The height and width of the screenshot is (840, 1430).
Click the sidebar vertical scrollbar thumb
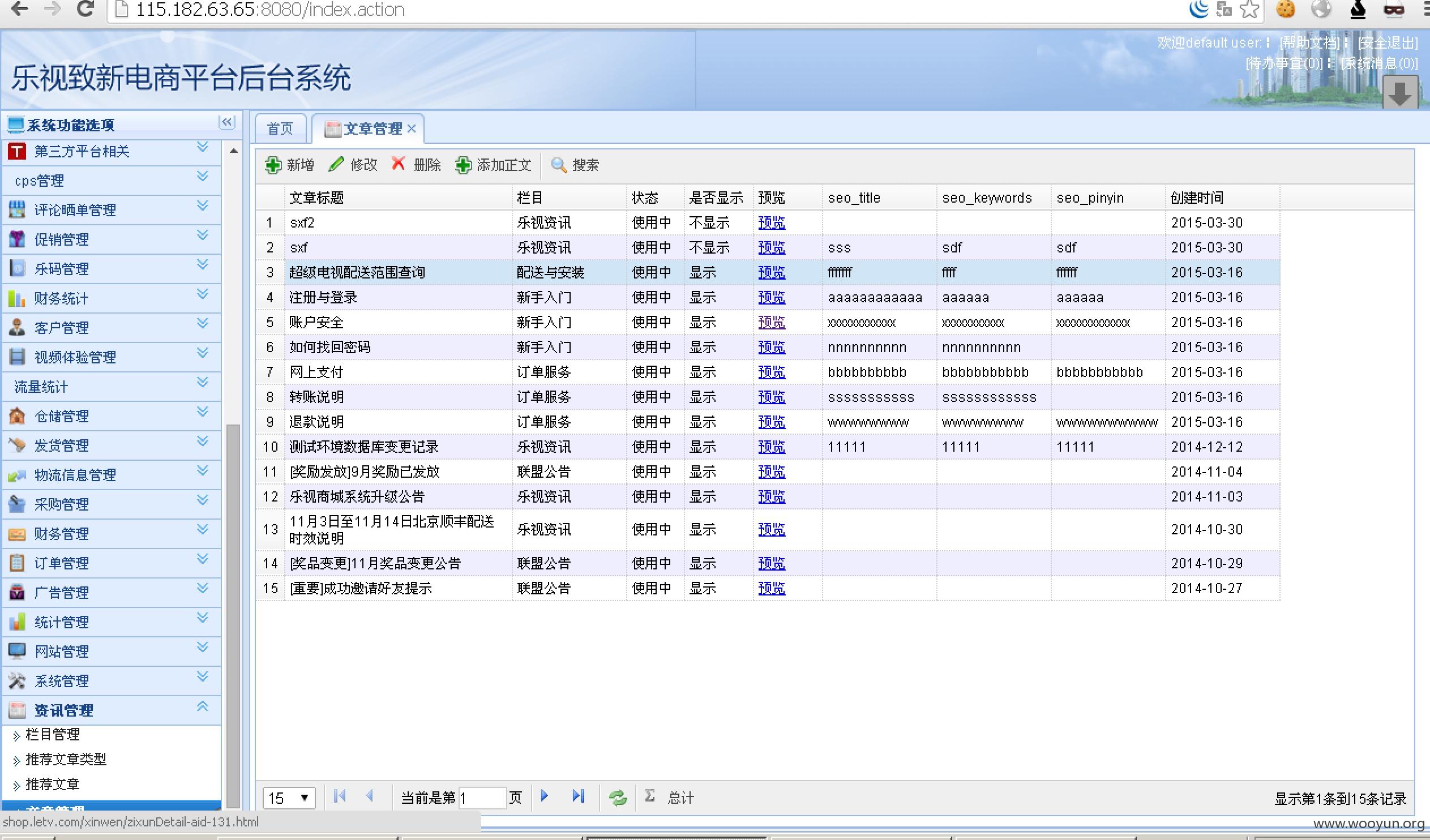tap(233, 616)
